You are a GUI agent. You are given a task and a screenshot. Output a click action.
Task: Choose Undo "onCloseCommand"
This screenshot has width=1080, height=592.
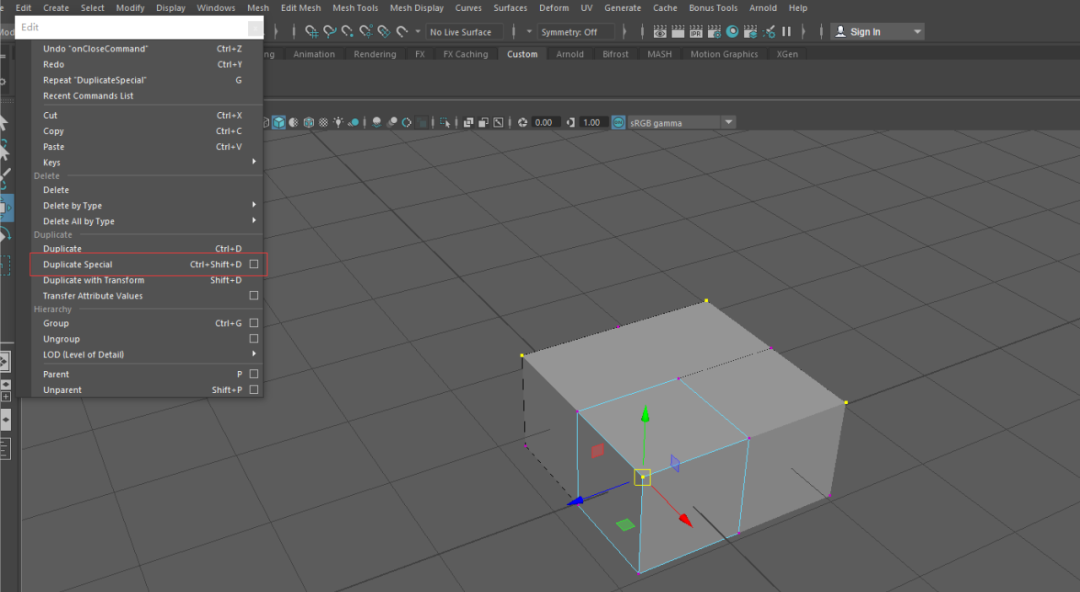(x=148, y=49)
